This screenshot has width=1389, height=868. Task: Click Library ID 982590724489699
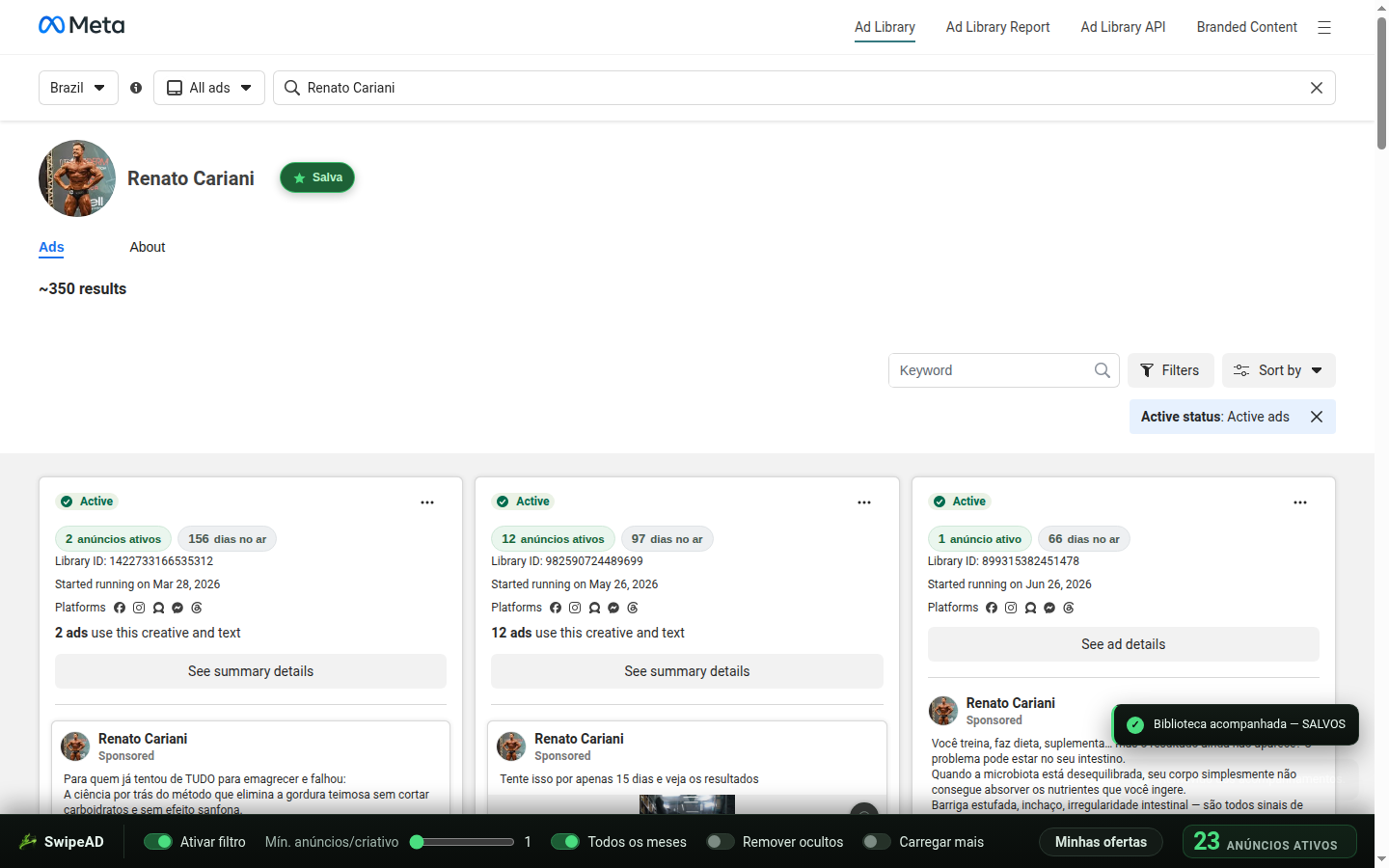(567, 561)
